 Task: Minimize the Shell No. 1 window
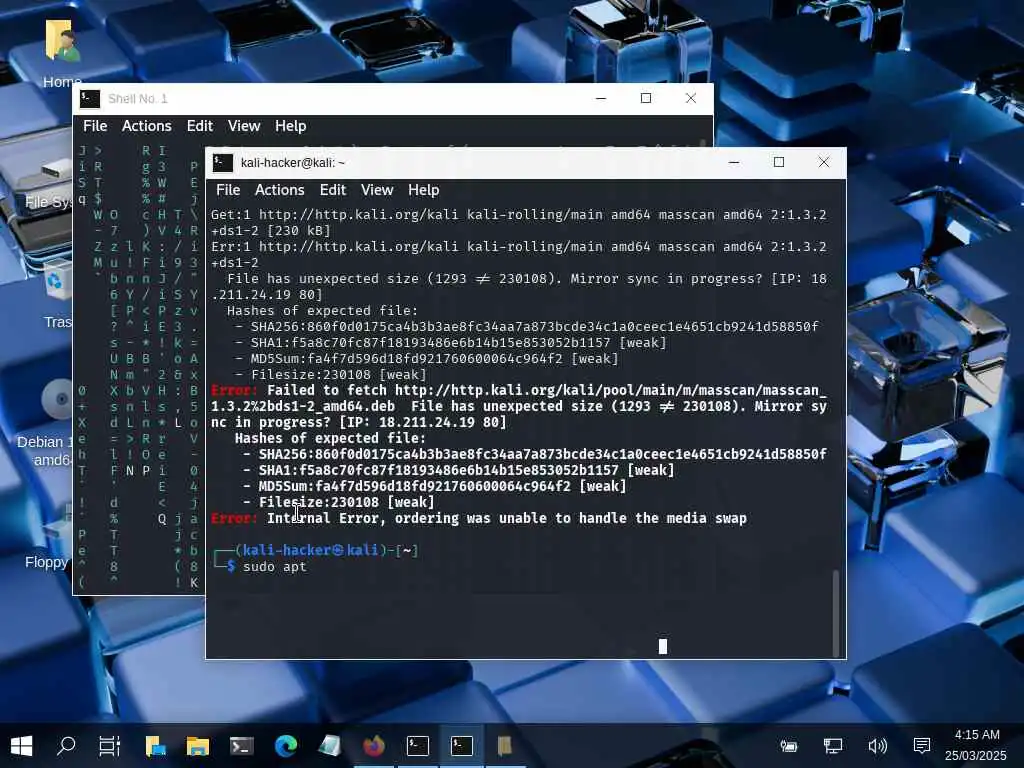tap(601, 98)
